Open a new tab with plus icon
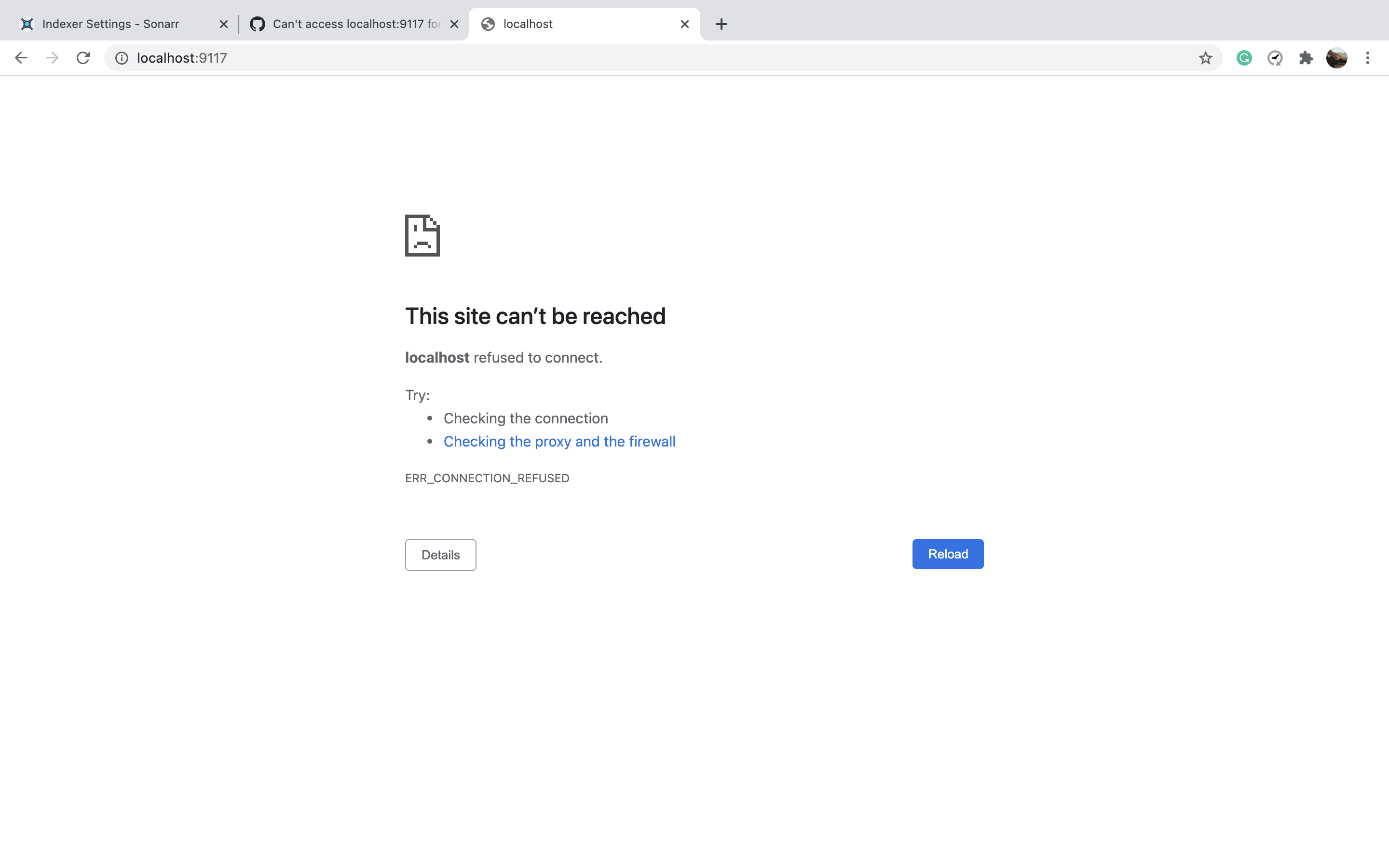1389x868 pixels. click(722, 24)
